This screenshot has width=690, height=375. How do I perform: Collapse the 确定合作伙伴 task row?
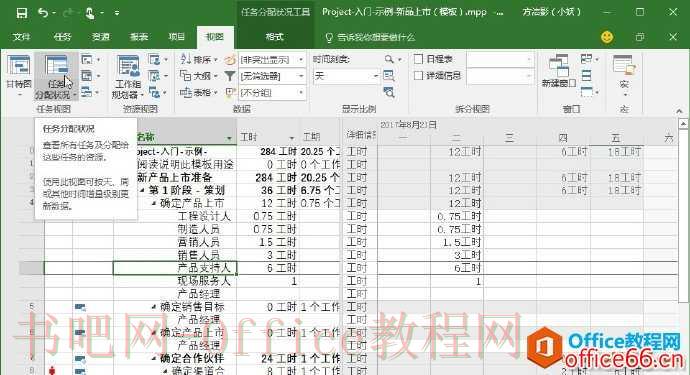coord(154,359)
